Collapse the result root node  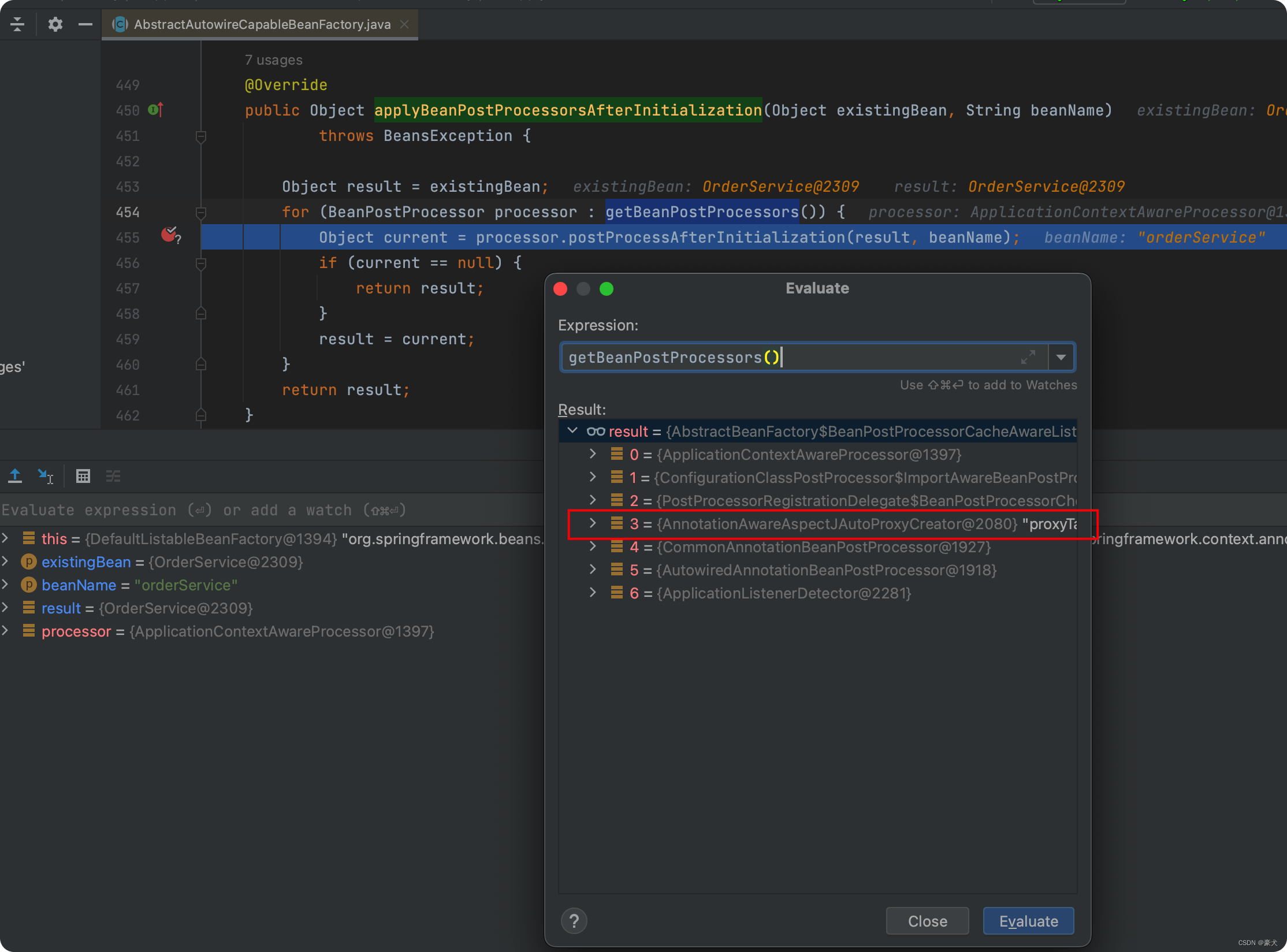572,431
